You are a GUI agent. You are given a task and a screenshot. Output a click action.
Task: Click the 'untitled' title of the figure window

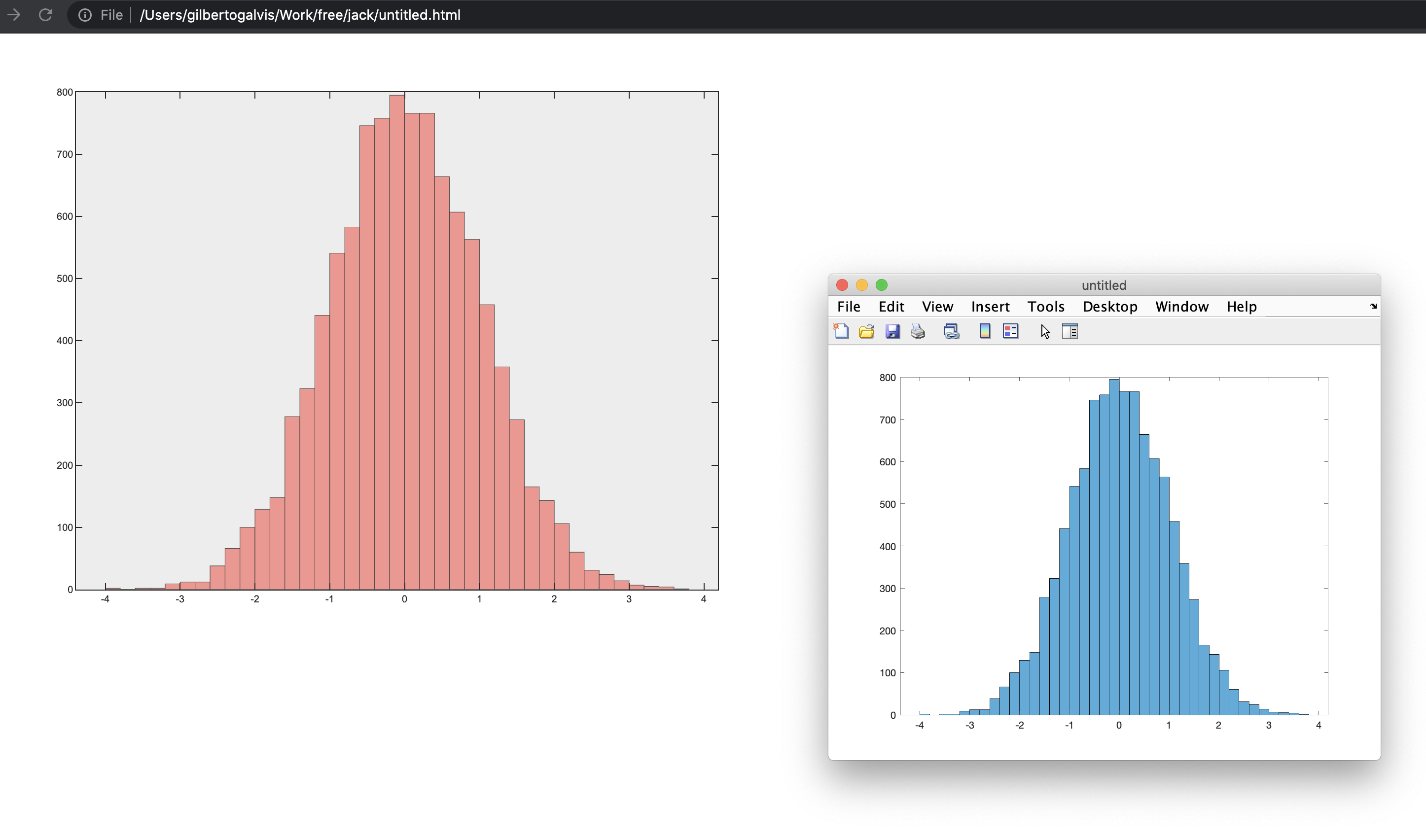click(x=1104, y=285)
